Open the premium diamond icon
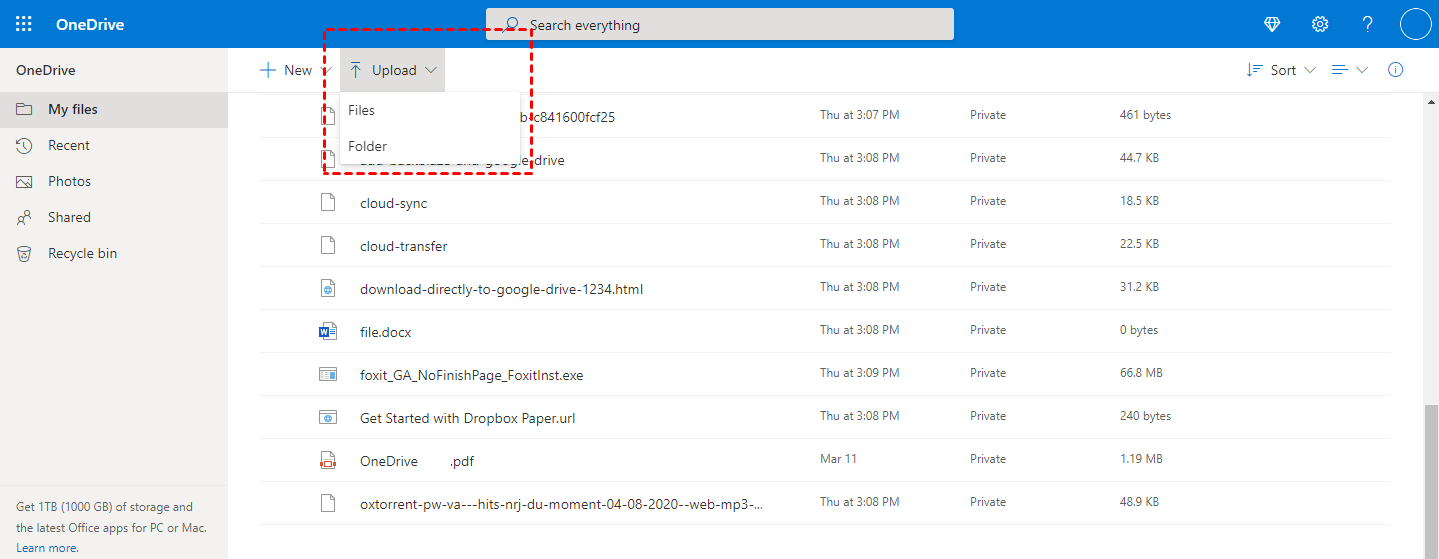 pyautogui.click(x=1272, y=24)
